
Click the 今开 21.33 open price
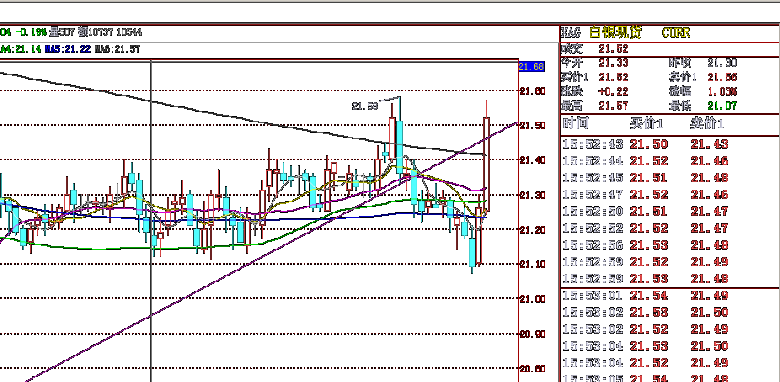613,63
